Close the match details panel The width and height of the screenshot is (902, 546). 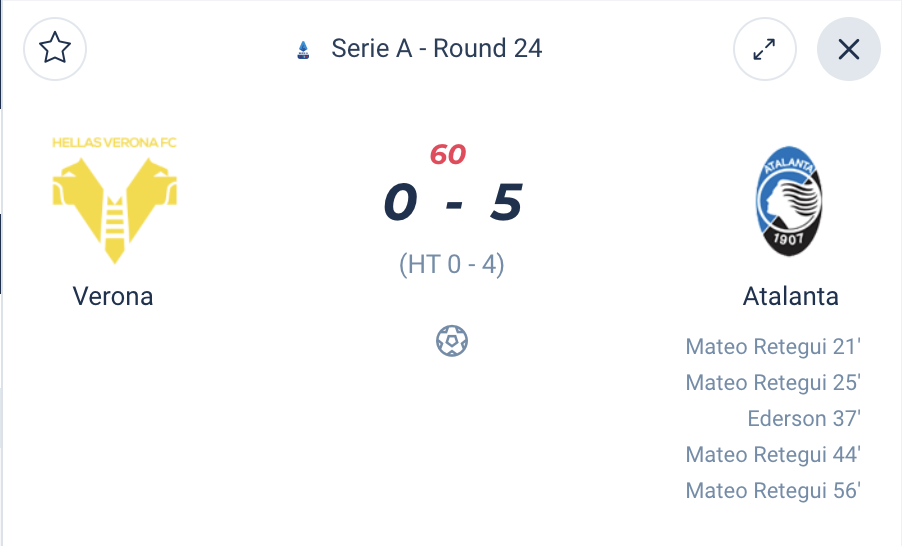click(x=848, y=49)
